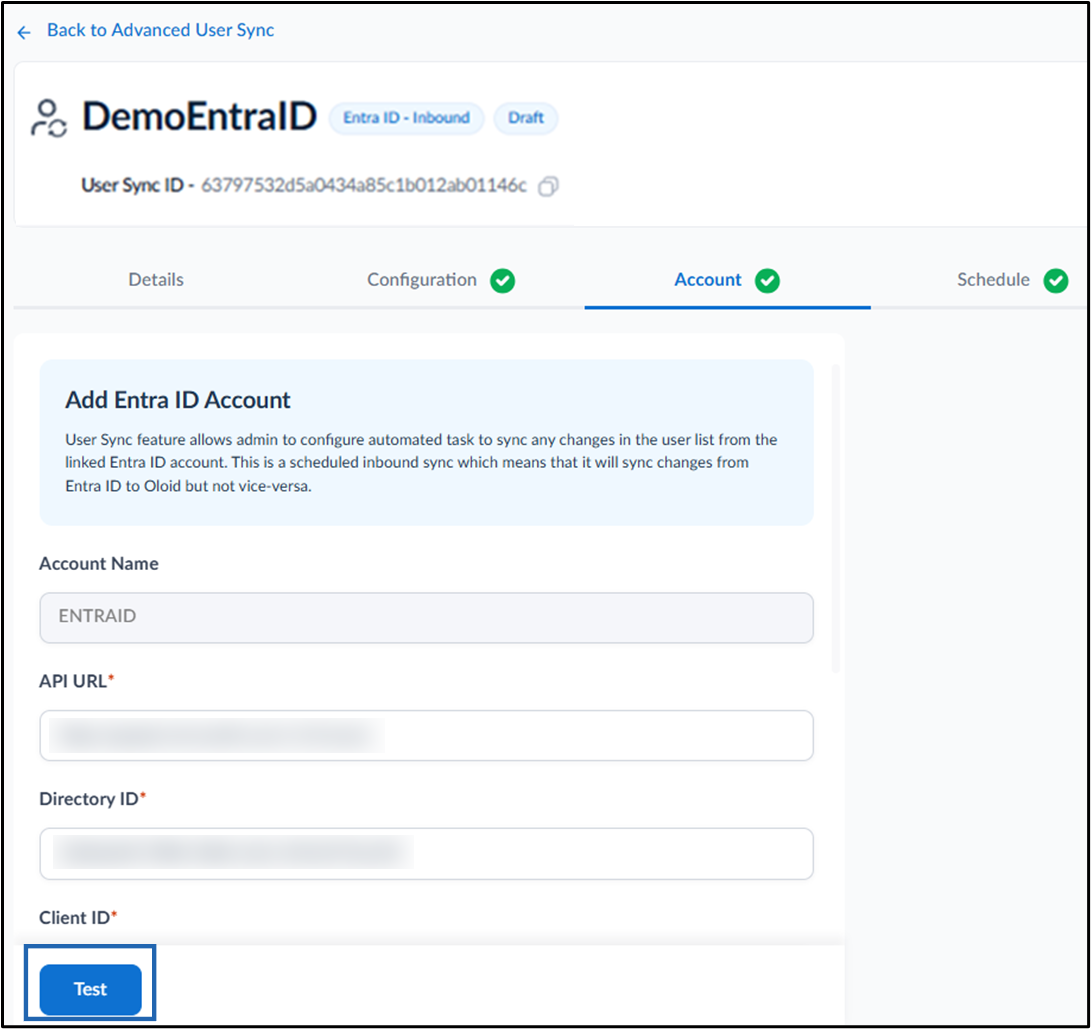Image resolution: width=1091 pixels, height=1029 pixels.
Task: Click the Directory ID label
Action: pyautogui.click(x=93, y=799)
